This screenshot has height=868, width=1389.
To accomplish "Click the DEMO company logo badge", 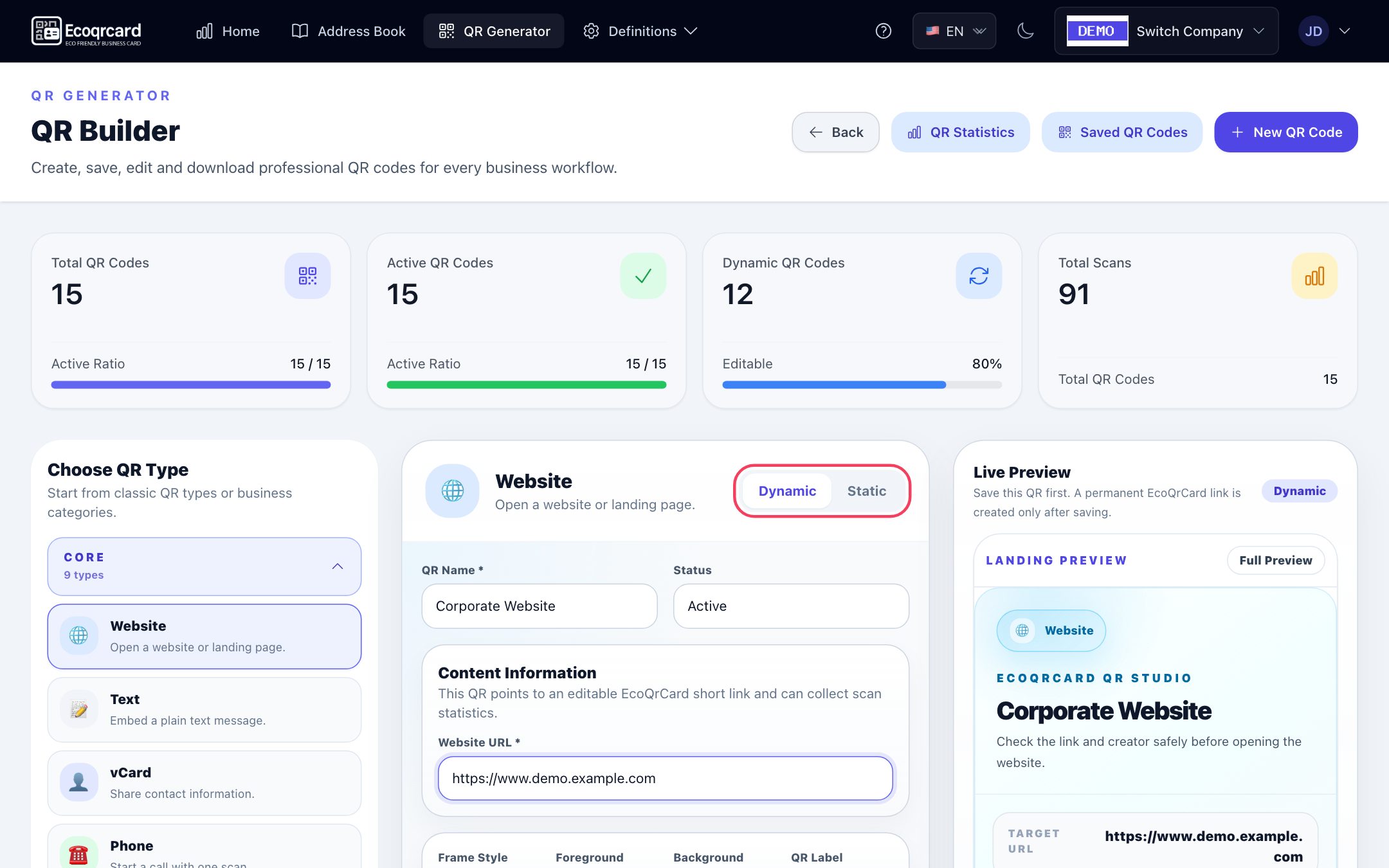I will pos(1097,31).
